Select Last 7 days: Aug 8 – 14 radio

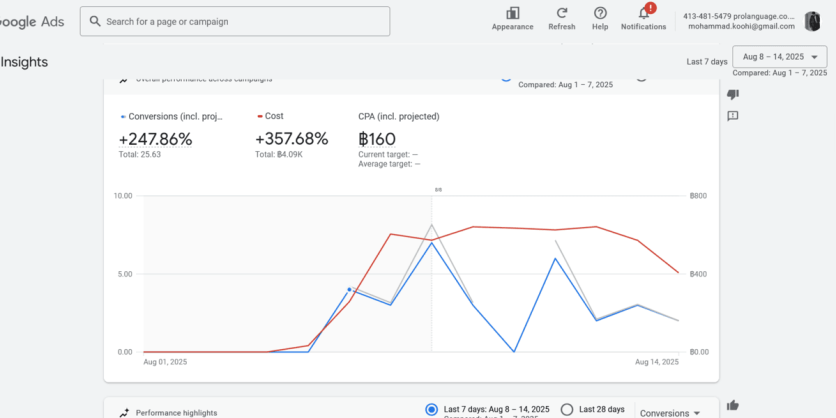tap(431, 409)
